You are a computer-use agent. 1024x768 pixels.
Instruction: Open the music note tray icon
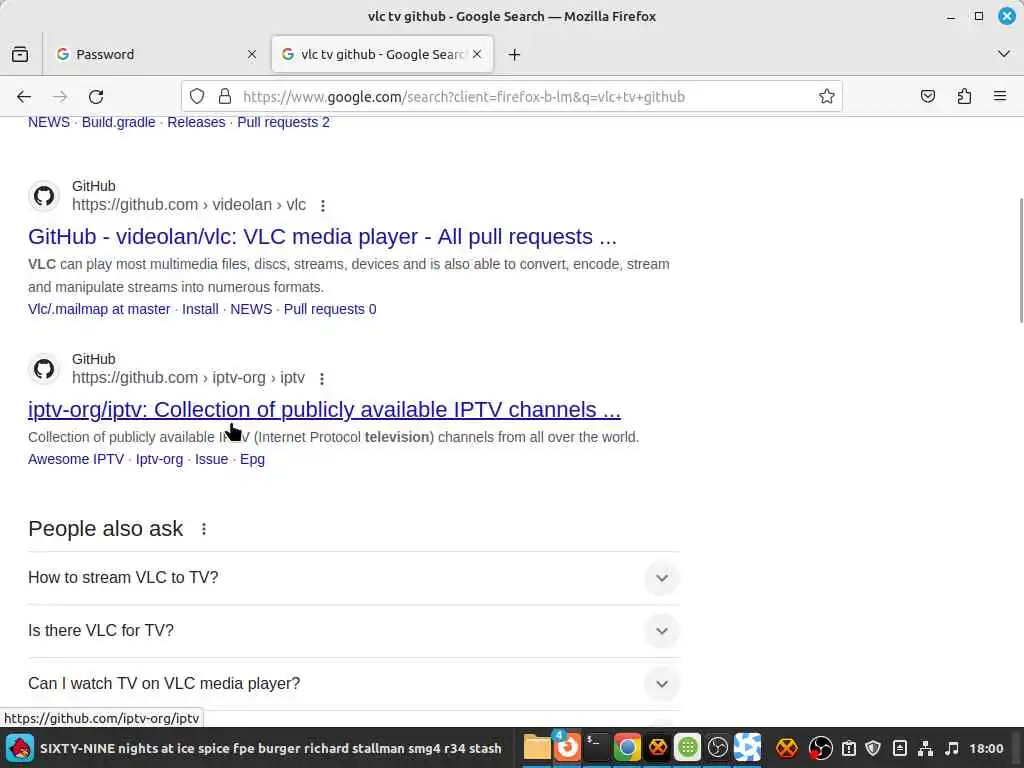(952, 748)
